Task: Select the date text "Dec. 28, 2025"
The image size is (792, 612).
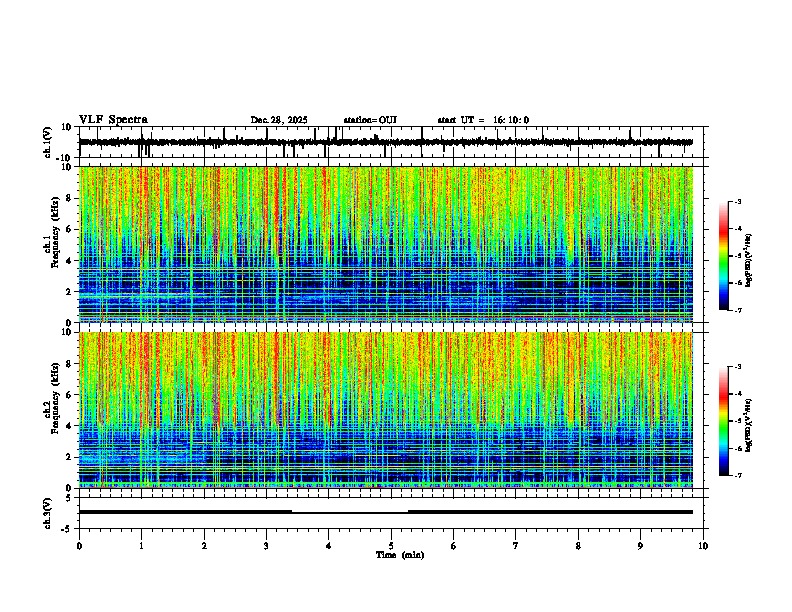Action: 279,120
